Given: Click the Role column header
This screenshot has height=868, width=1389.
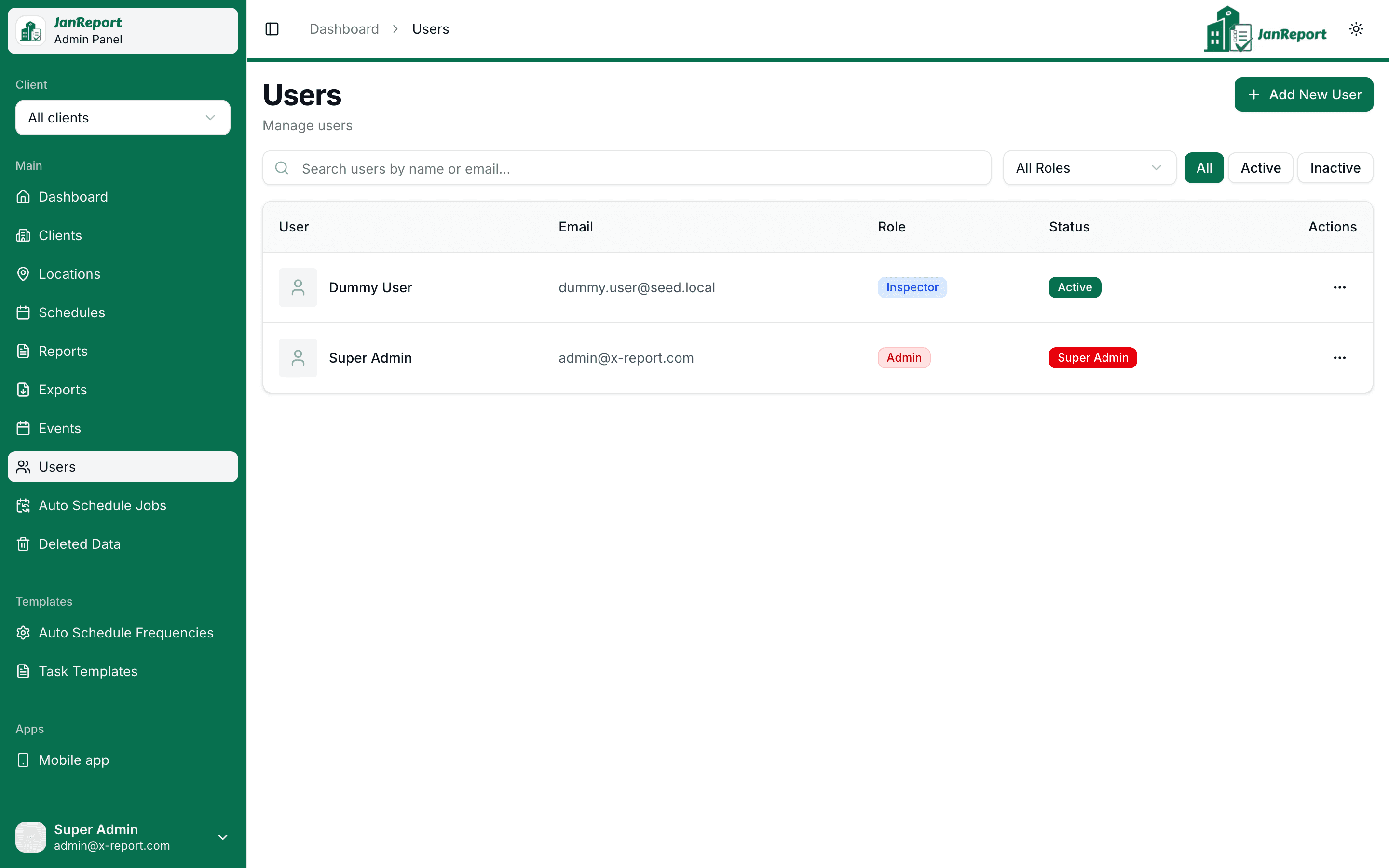Looking at the screenshot, I should tap(891, 227).
